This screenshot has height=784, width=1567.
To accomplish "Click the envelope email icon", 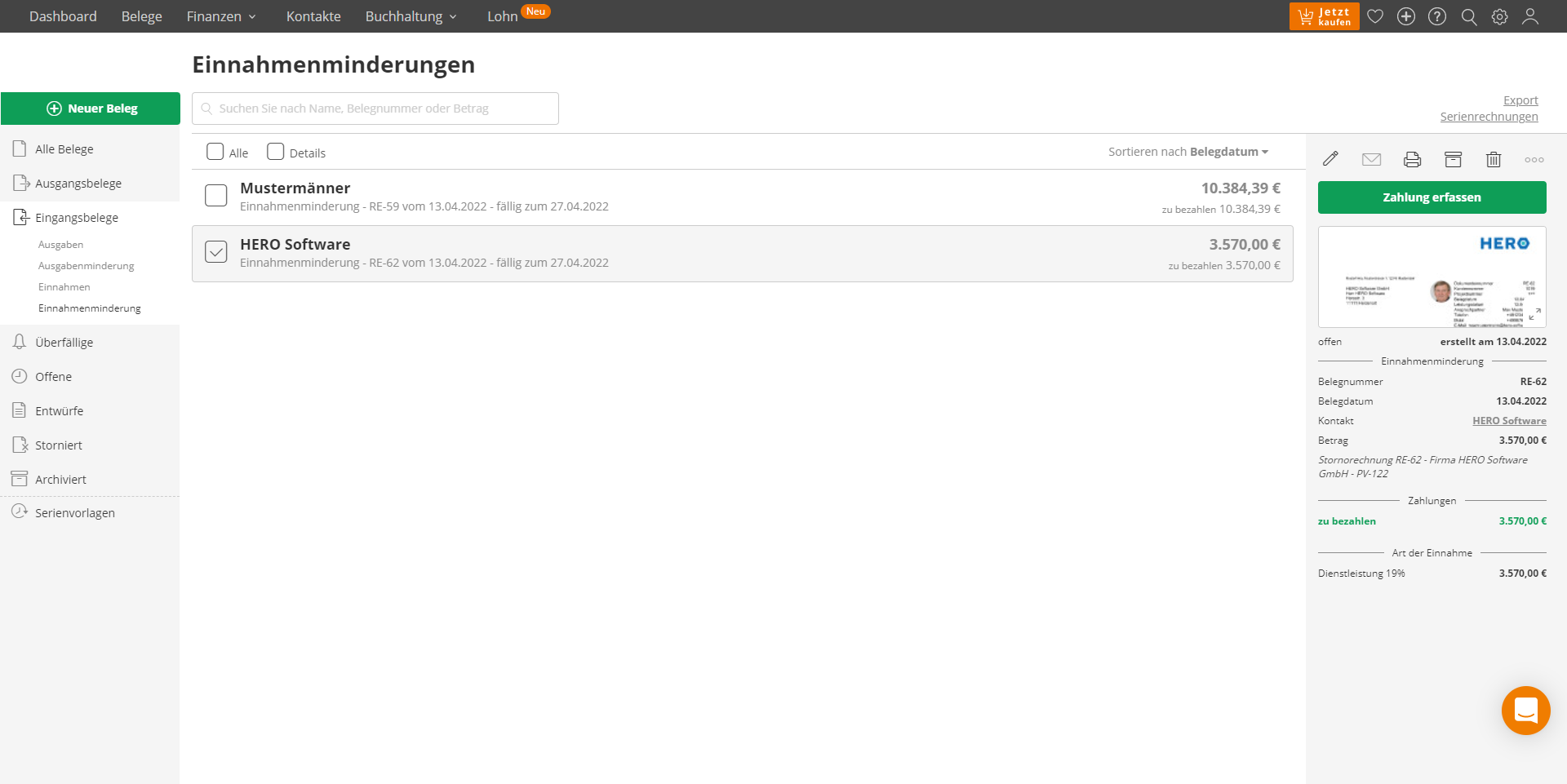I will pos(1371,159).
